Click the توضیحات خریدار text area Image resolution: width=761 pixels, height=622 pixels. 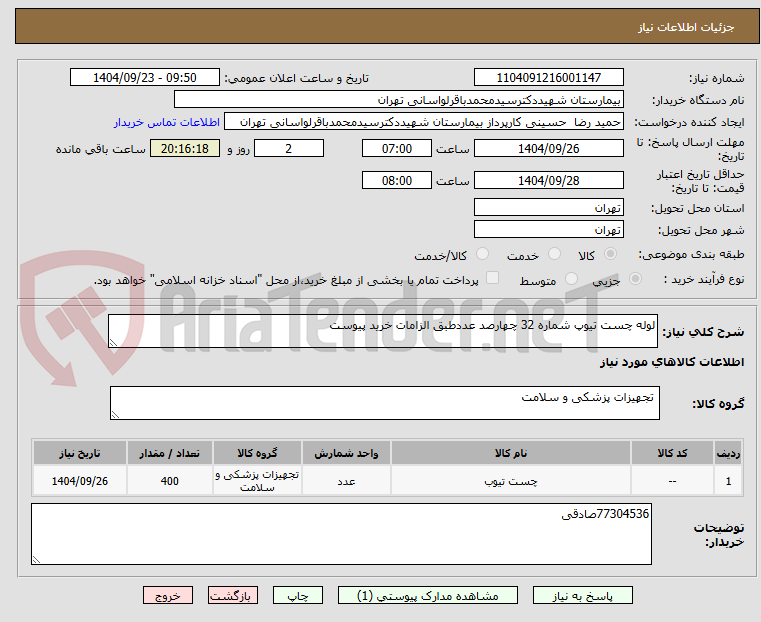(x=341, y=534)
